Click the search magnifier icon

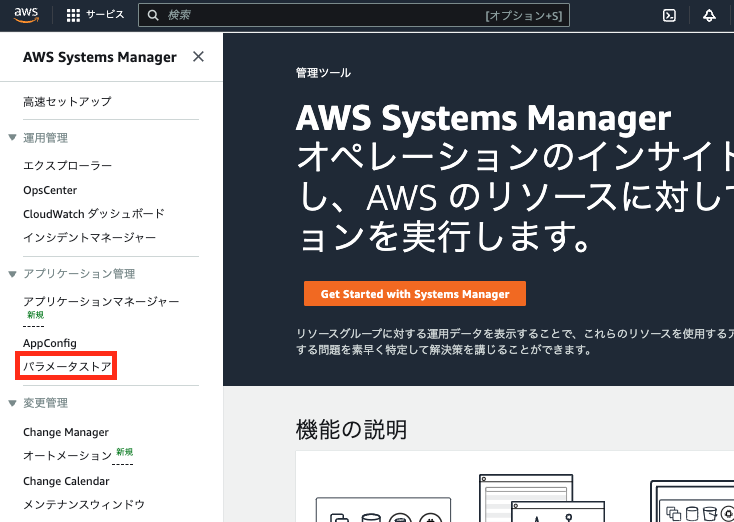tap(153, 15)
